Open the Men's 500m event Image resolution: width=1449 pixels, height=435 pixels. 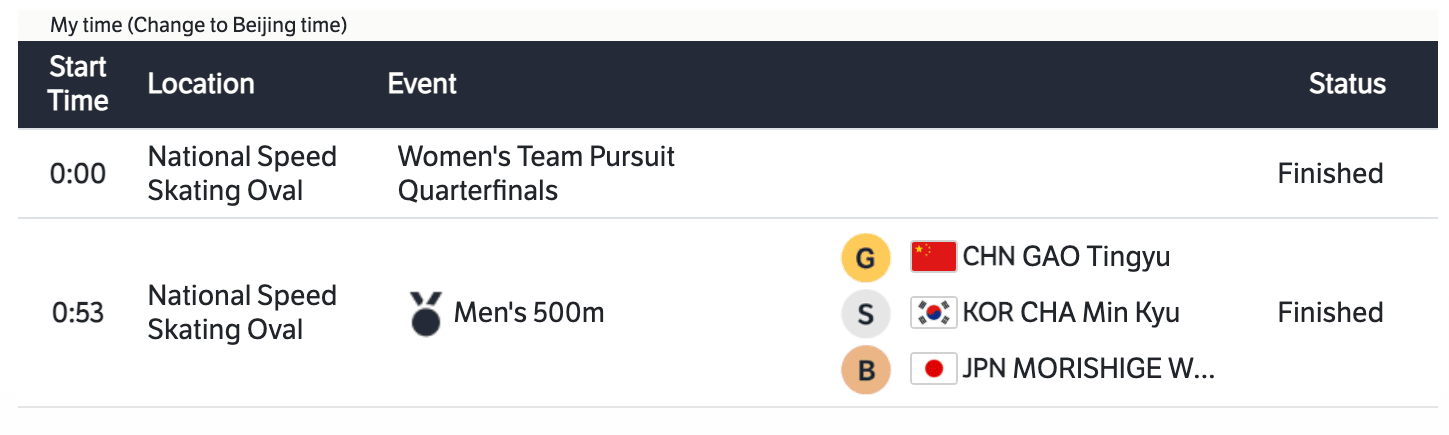click(x=529, y=313)
